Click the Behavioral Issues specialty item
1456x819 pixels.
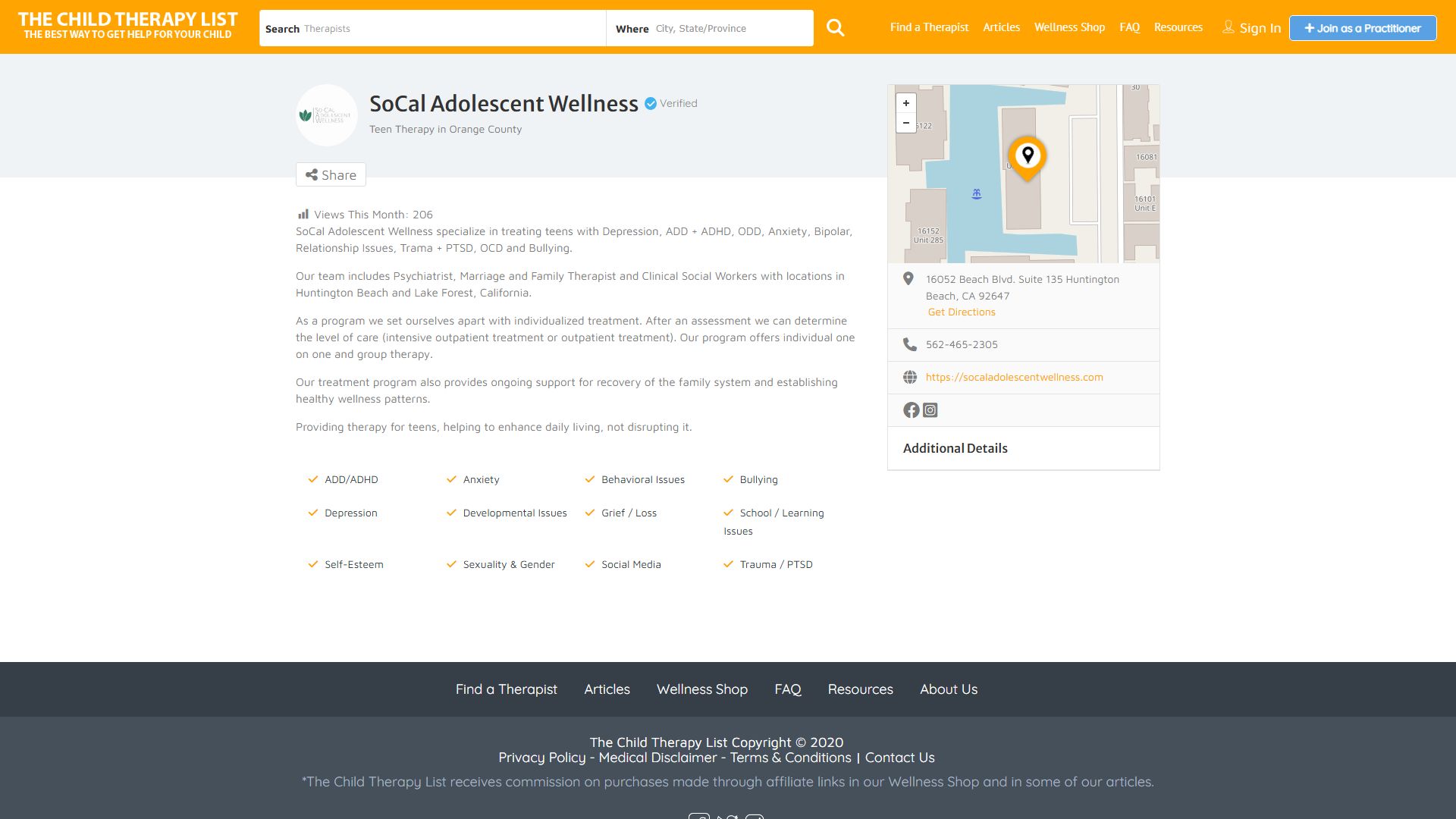(635, 480)
